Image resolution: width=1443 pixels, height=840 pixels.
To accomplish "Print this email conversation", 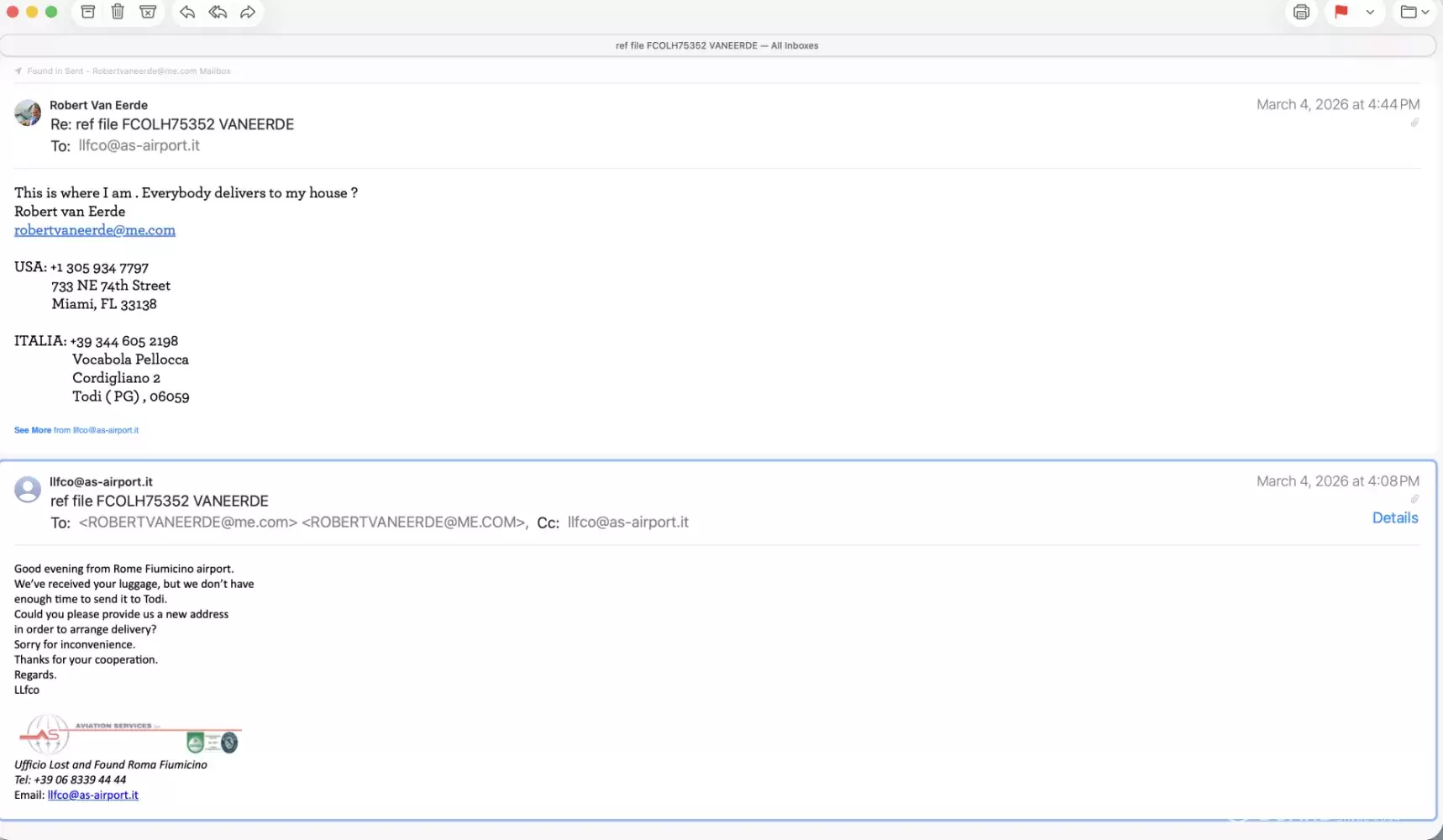I will click(1301, 12).
